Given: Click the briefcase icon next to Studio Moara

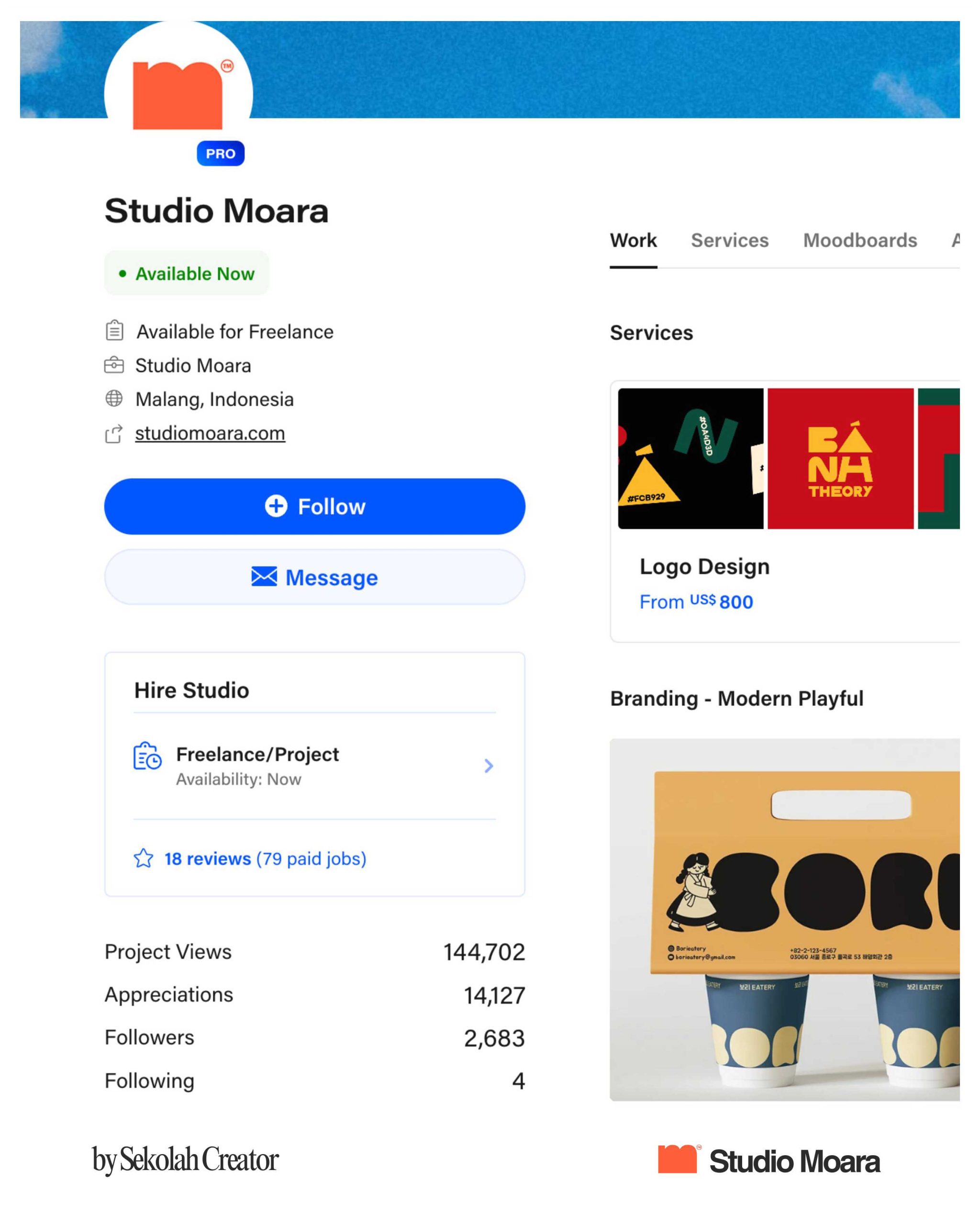Looking at the screenshot, I should point(113,365).
